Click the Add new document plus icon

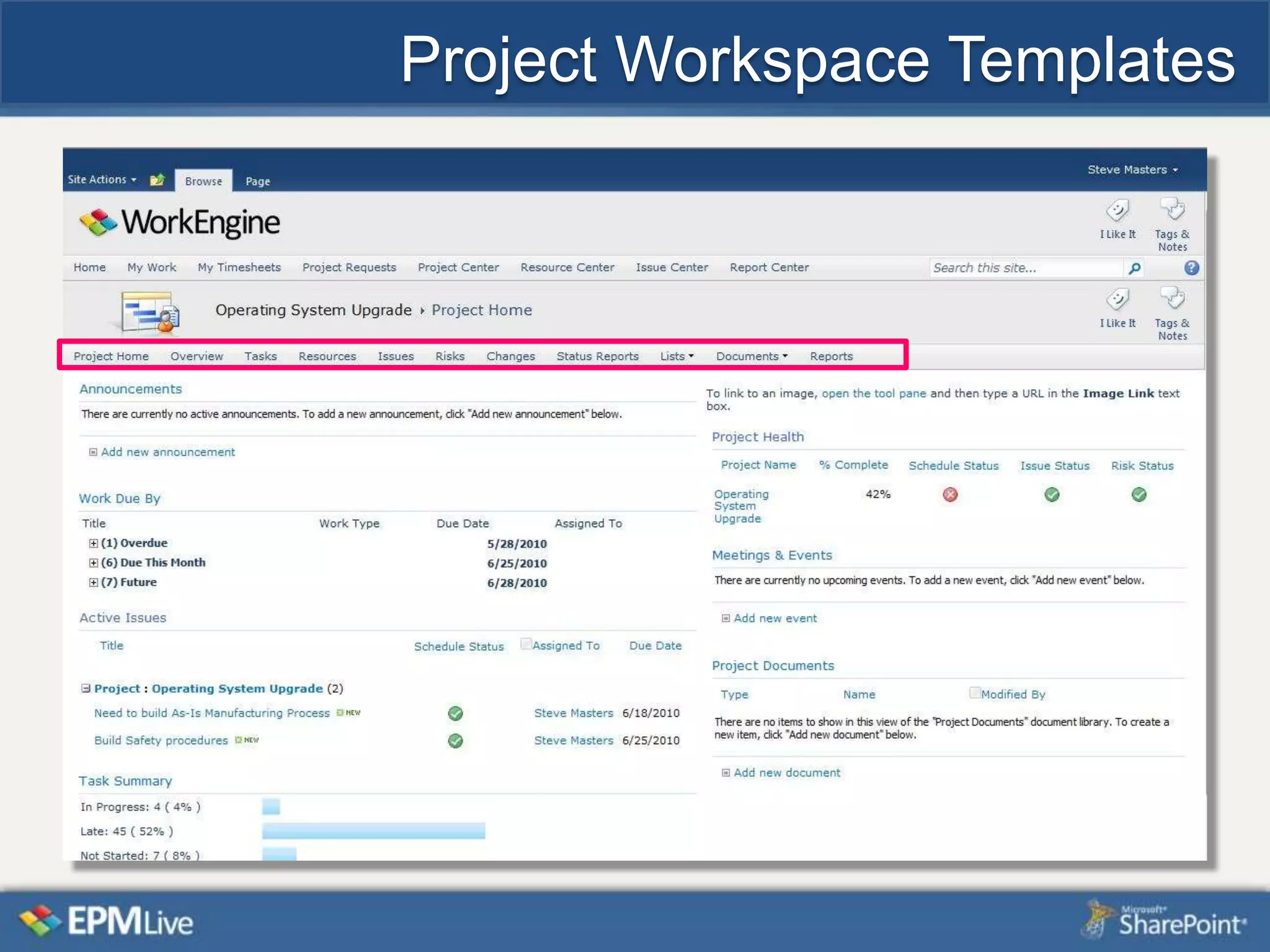point(726,773)
